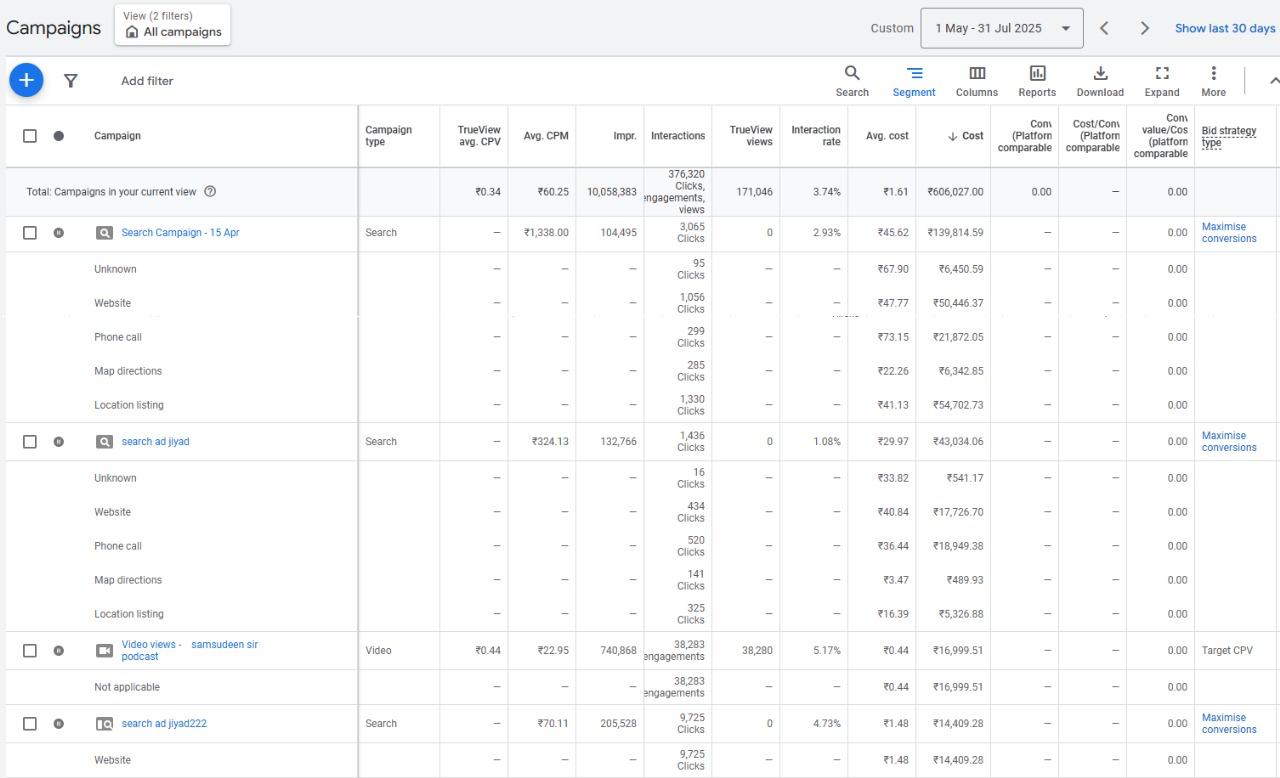
Task: Go to next date range
Action: tap(1145, 28)
